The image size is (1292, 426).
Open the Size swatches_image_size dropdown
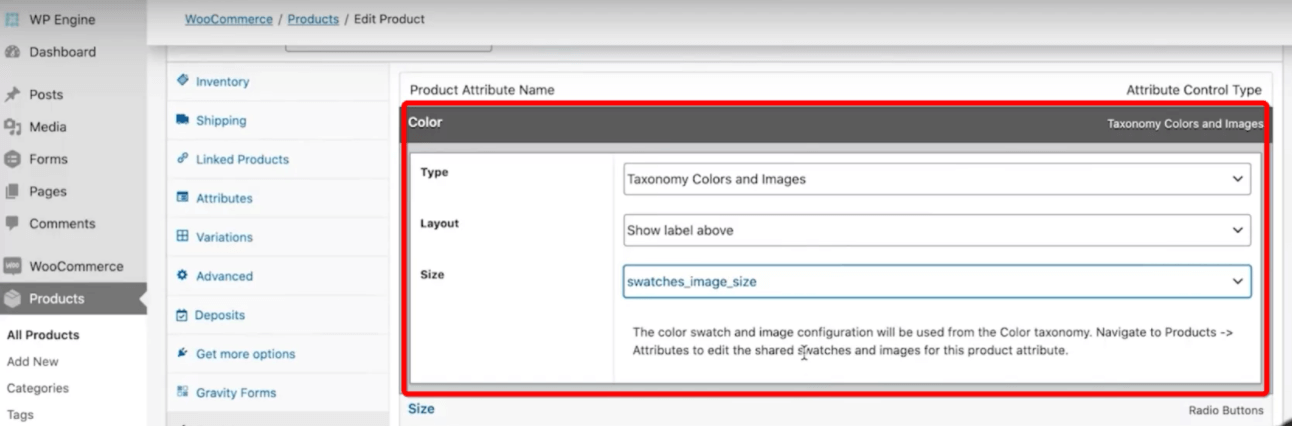937,281
